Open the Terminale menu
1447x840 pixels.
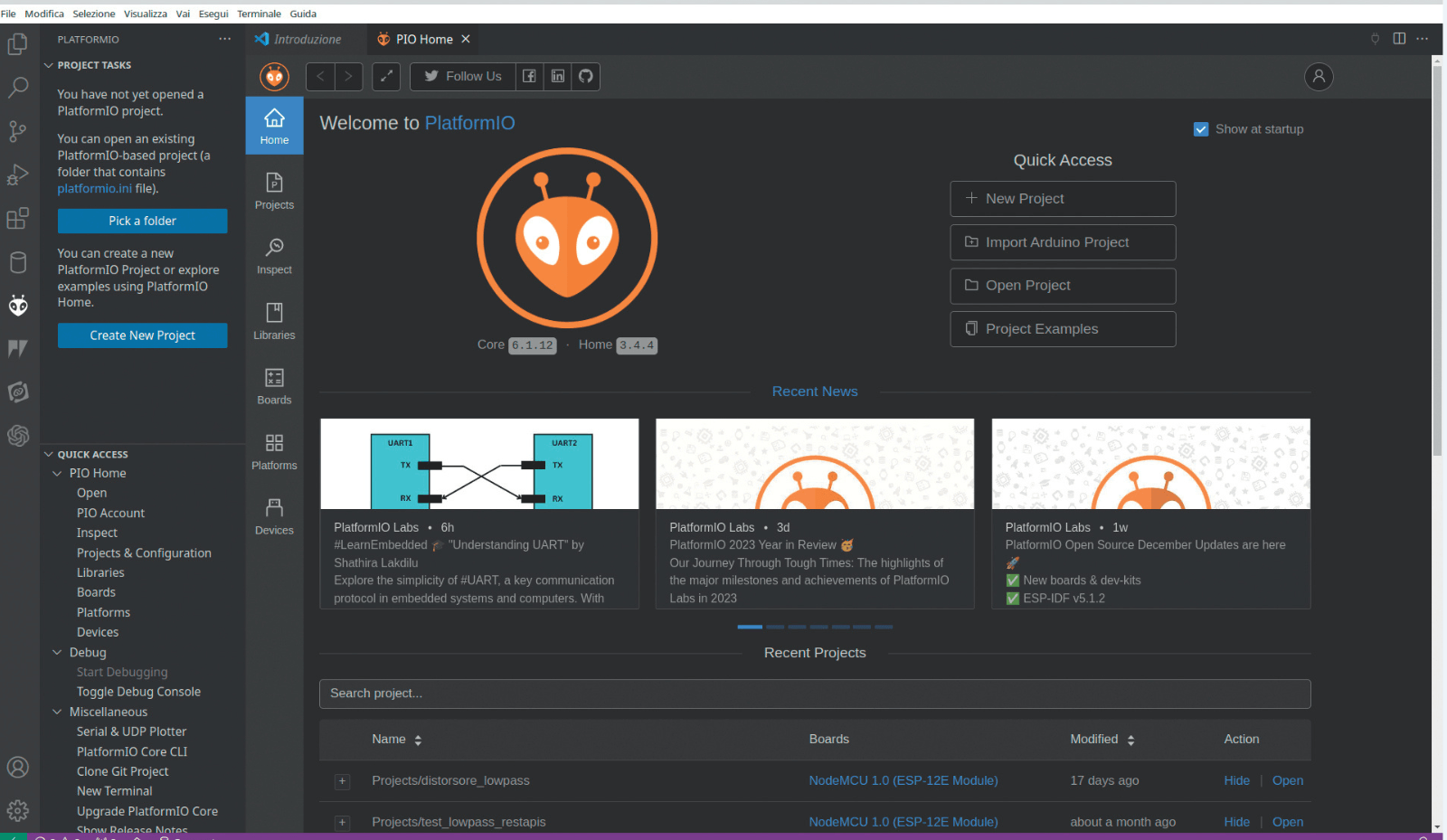(x=259, y=14)
